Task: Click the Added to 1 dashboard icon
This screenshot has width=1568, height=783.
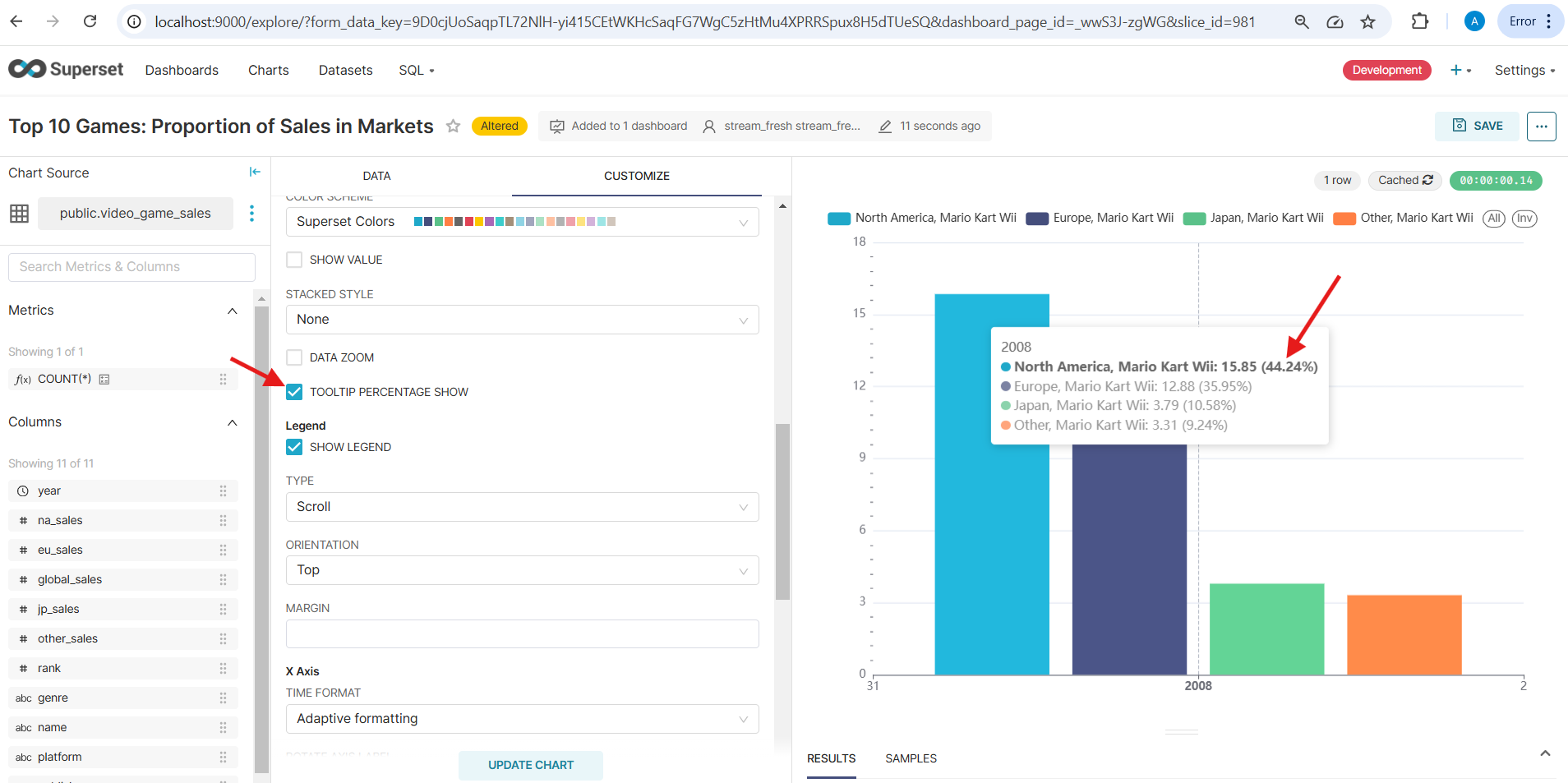Action: (557, 126)
